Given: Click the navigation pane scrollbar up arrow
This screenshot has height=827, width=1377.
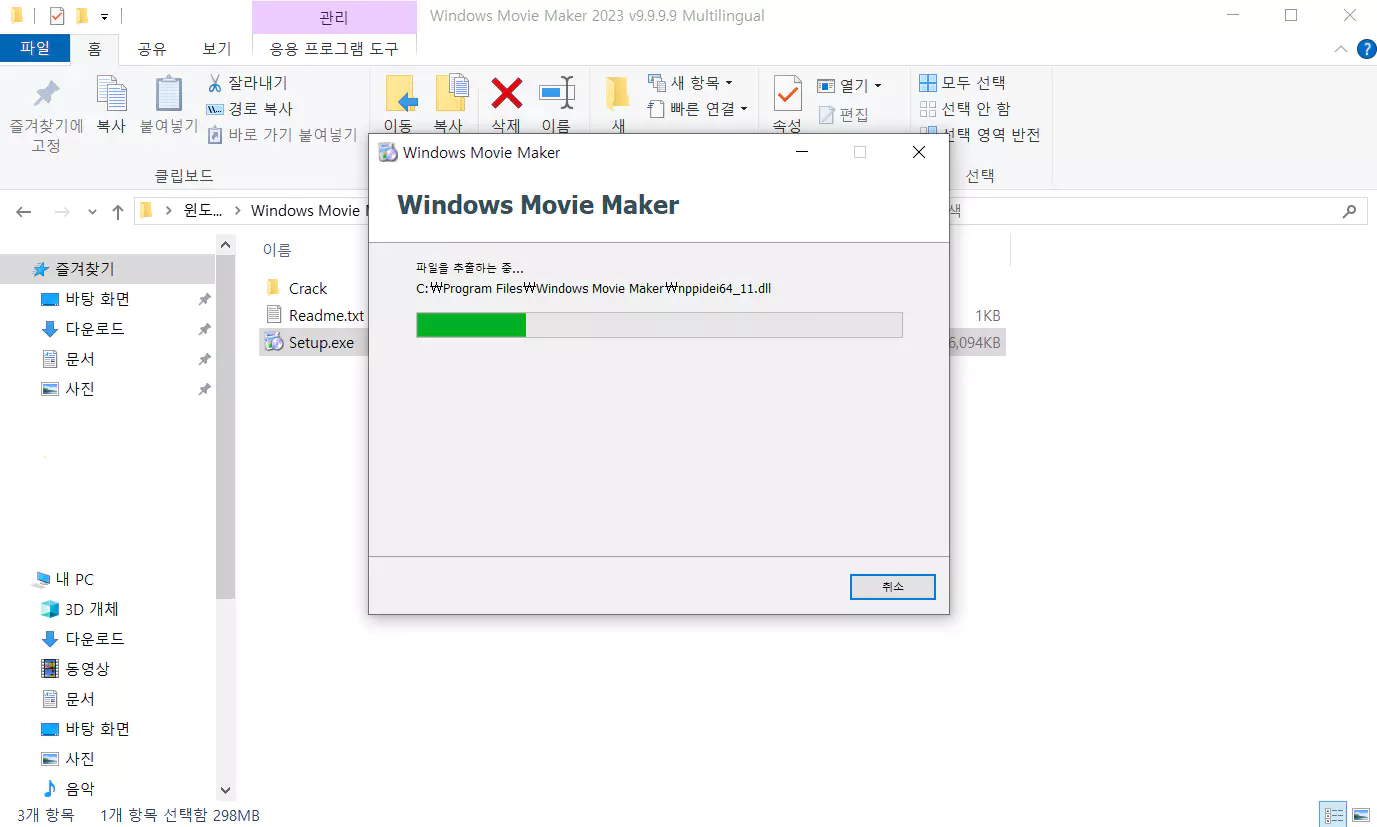Looking at the screenshot, I should pyautogui.click(x=225, y=245).
